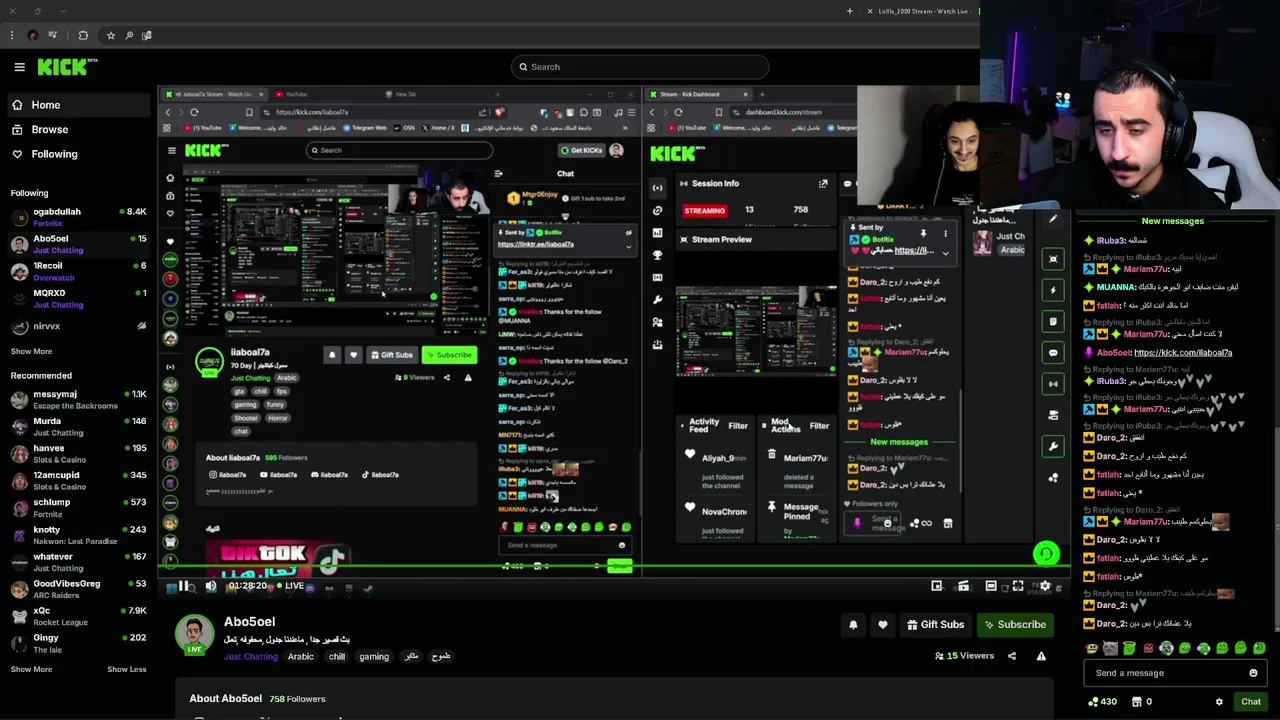
Task: Open the browser three-dot menu
Action: [x=10, y=35]
